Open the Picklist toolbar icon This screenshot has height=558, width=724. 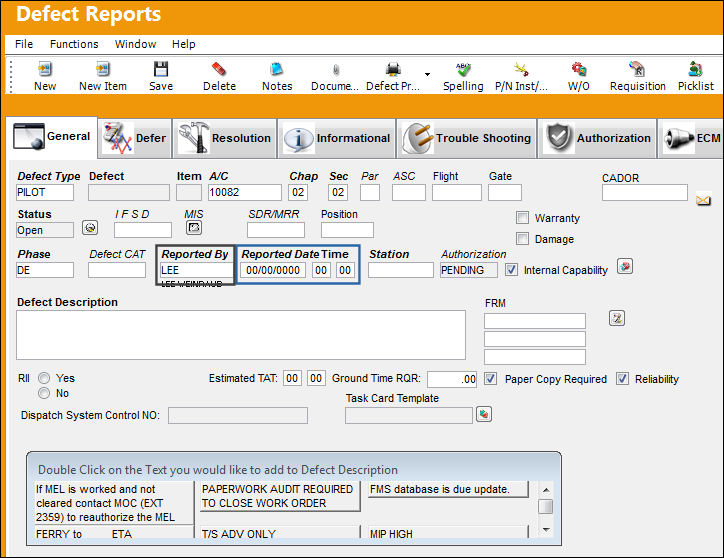(x=695, y=69)
